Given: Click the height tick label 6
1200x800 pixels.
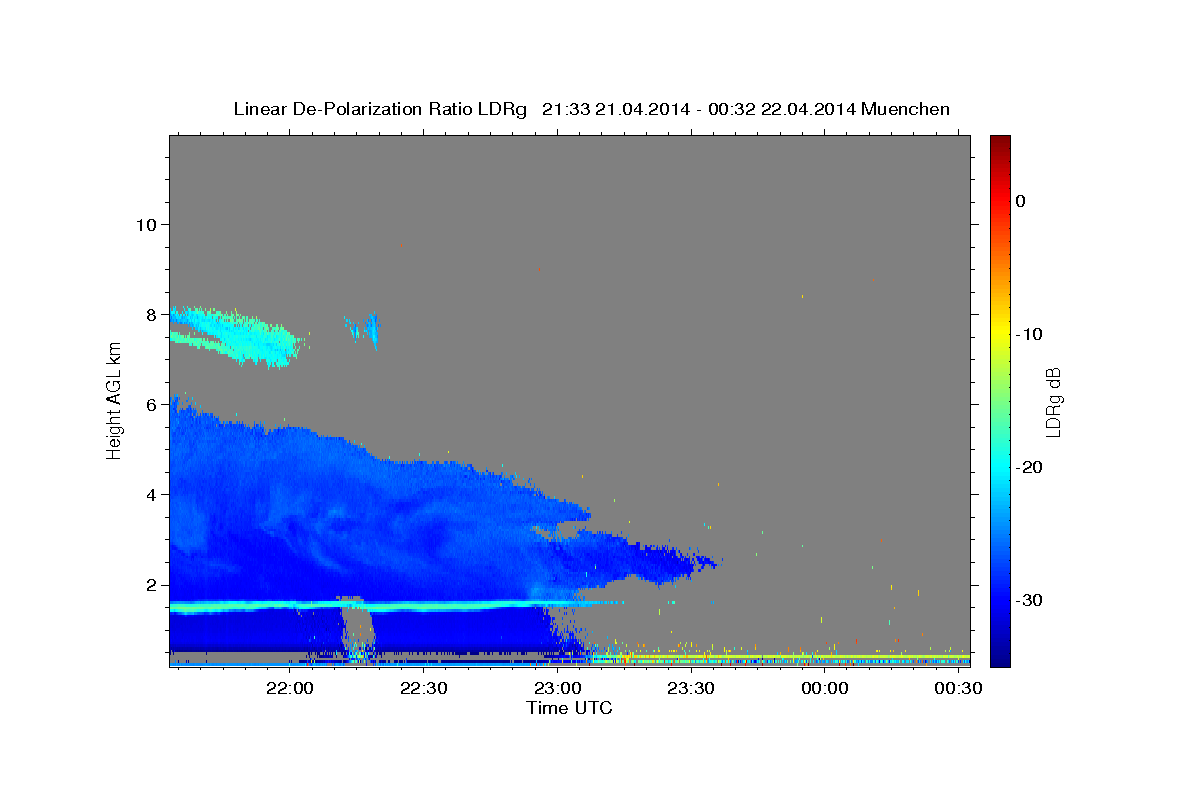Looking at the screenshot, I should (150, 404).
